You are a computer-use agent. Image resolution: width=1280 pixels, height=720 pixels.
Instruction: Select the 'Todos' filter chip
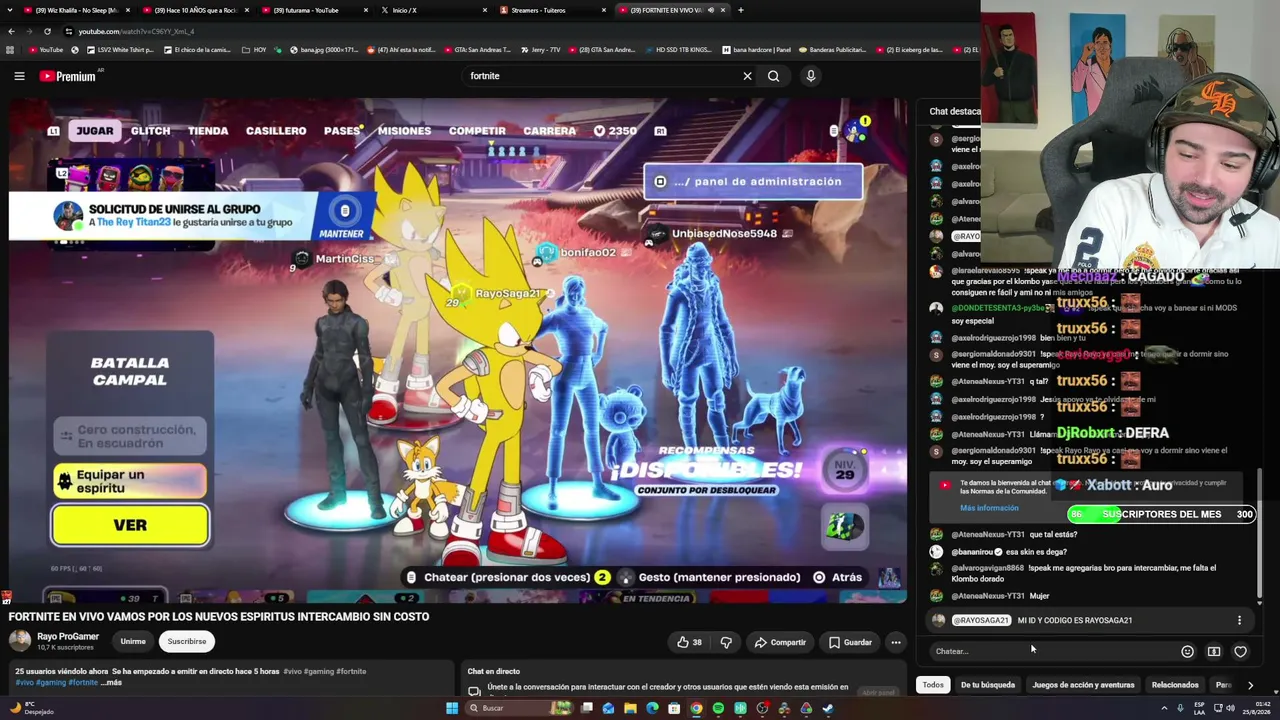point(933,685)
